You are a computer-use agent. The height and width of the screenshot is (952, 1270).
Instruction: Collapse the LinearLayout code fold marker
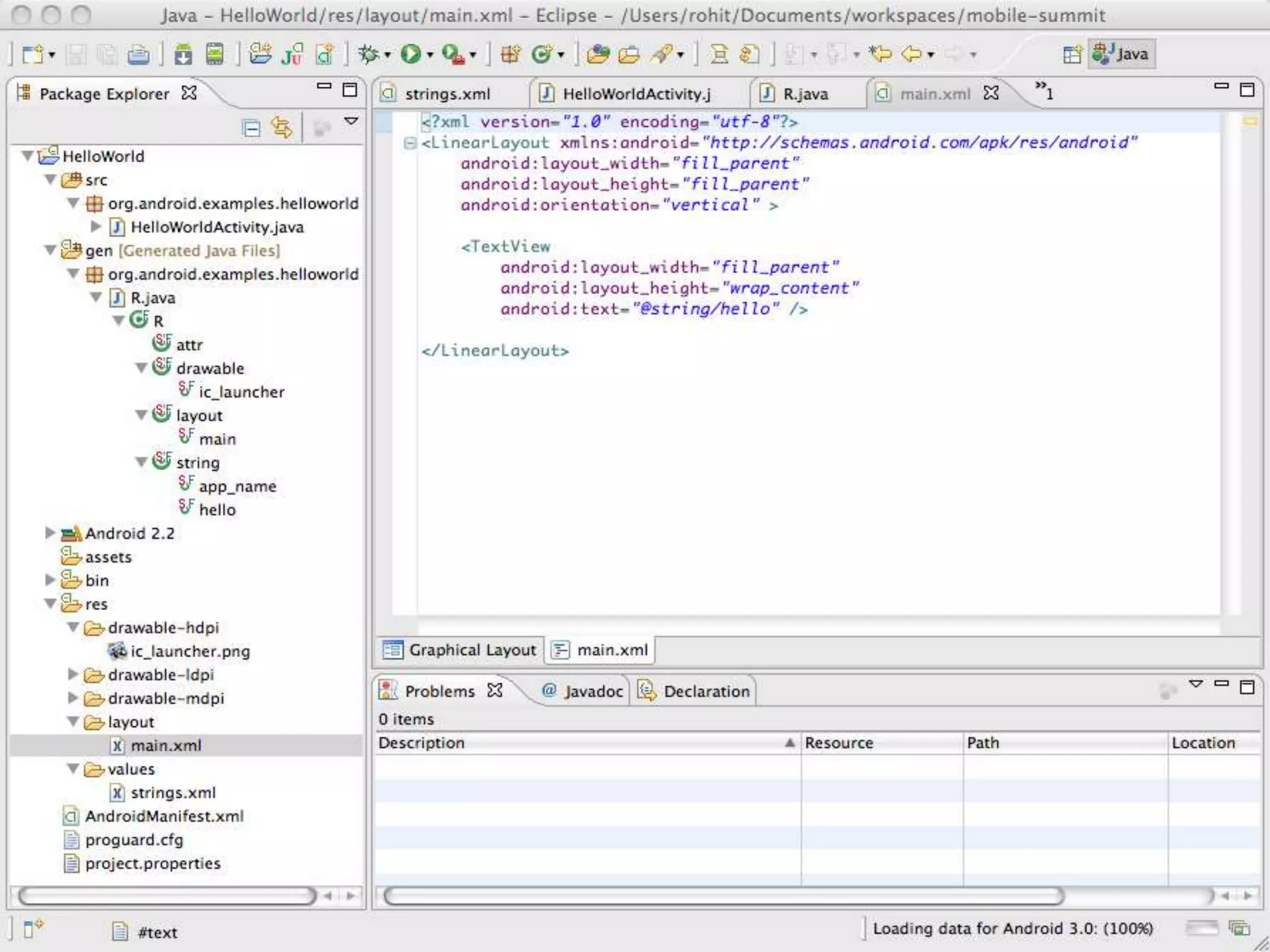point(409,143)
